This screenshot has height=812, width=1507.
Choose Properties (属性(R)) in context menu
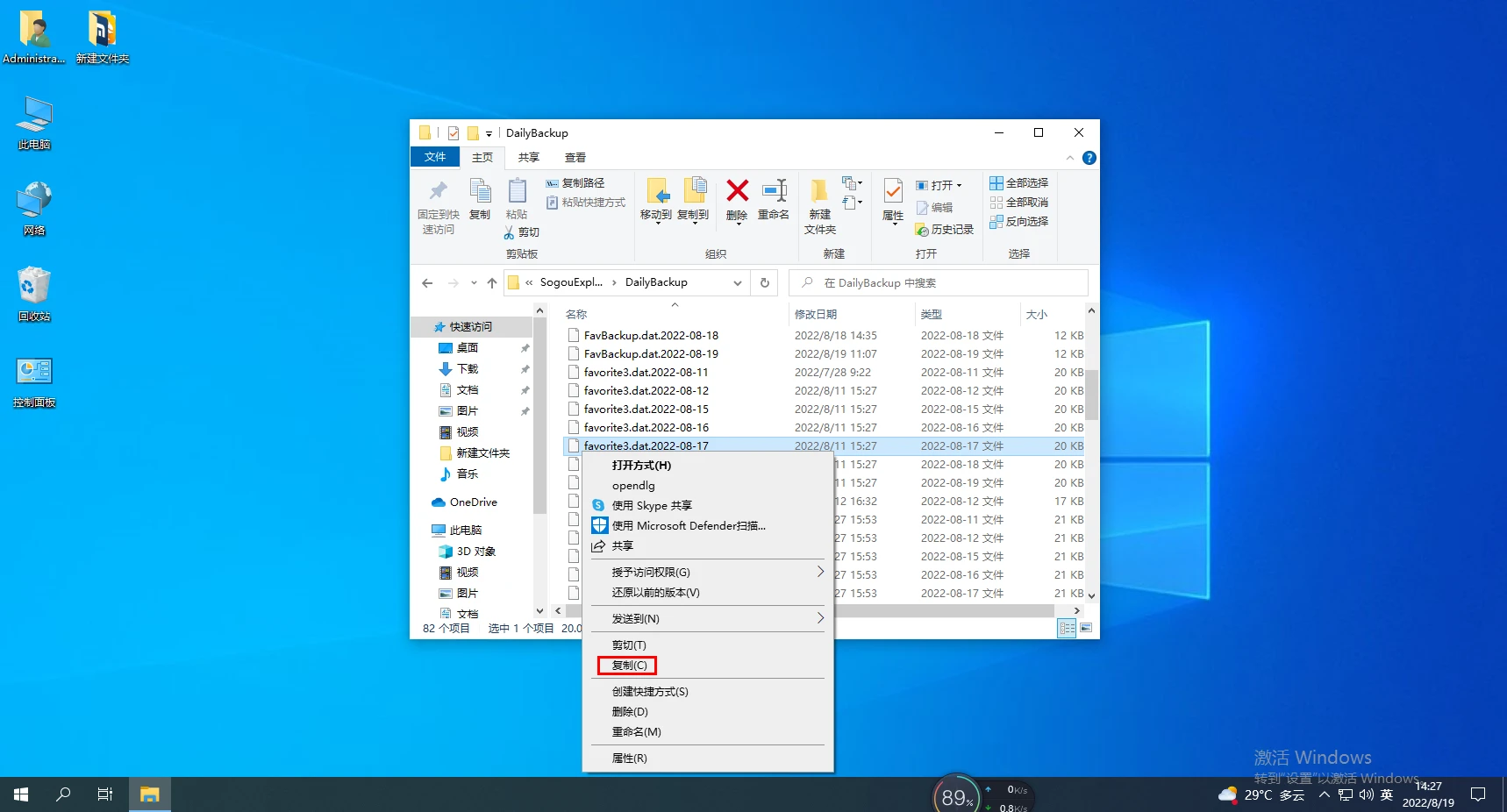coord(629,759)
